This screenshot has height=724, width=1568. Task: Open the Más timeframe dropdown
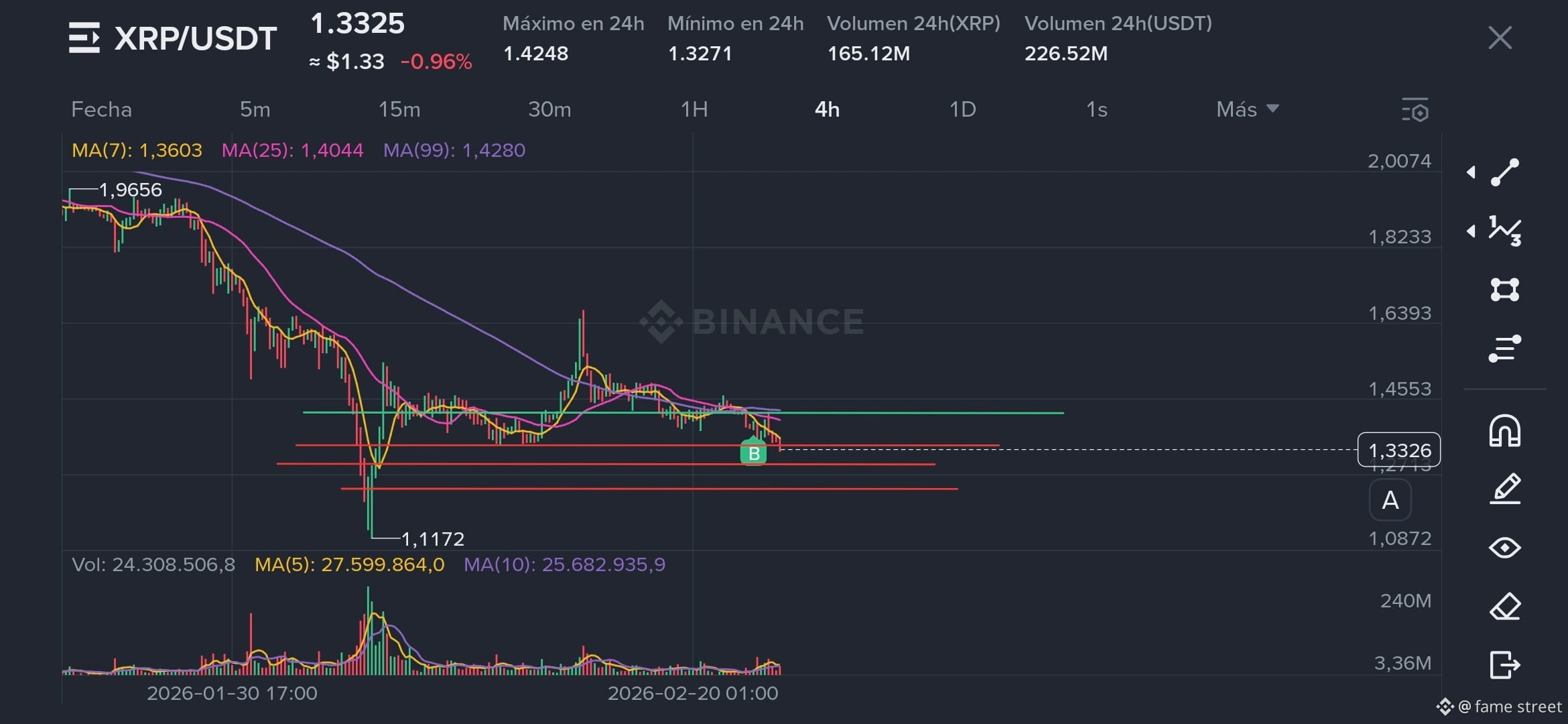pos(1248,109)
